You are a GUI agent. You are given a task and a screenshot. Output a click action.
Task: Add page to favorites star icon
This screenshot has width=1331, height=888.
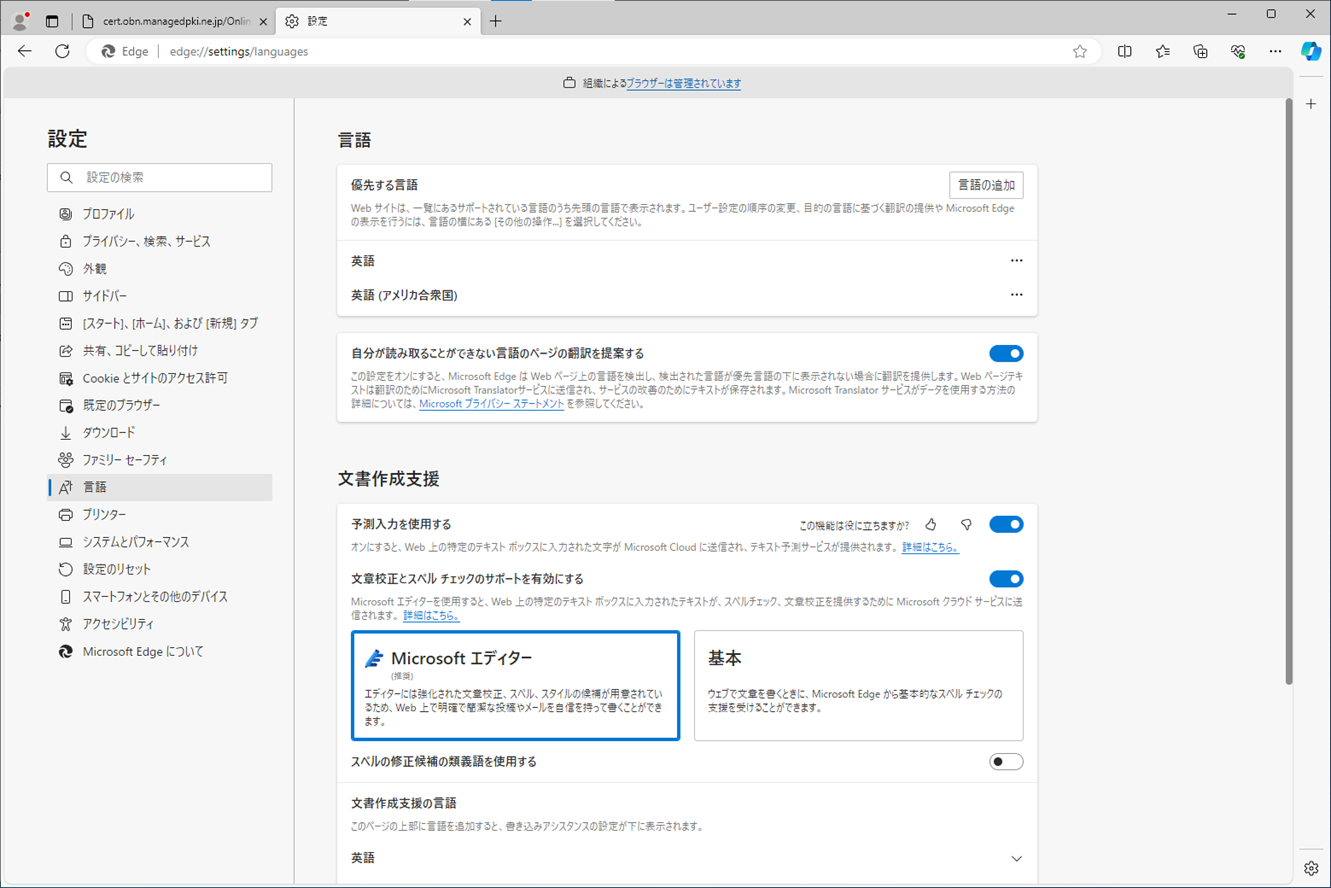1080,51
